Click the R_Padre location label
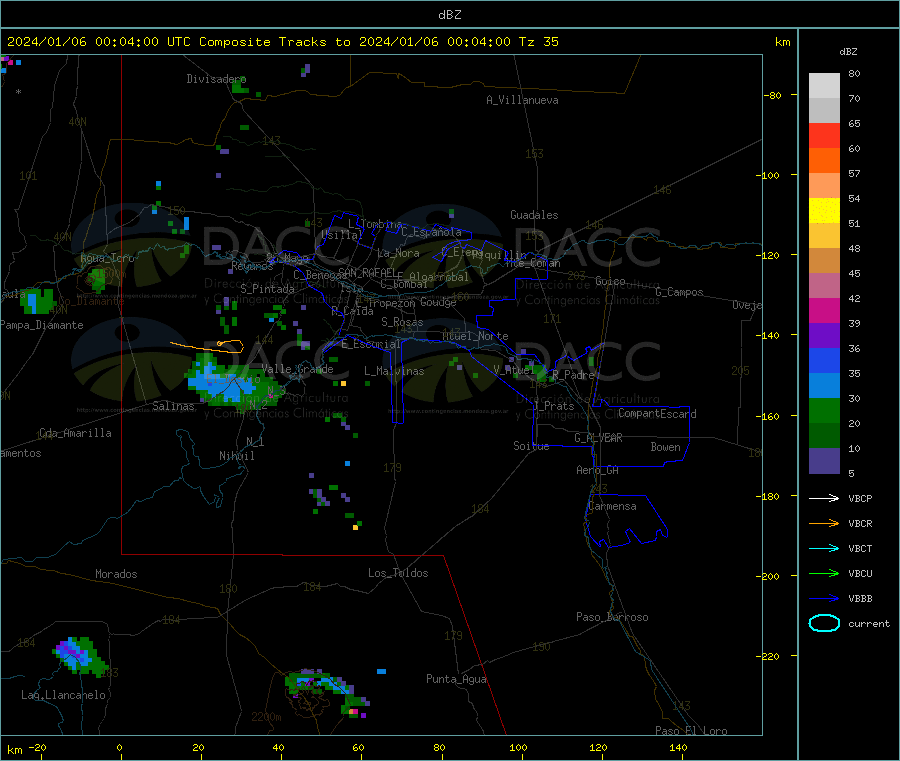This screenshot has width=900, height=761. [573, 375]
